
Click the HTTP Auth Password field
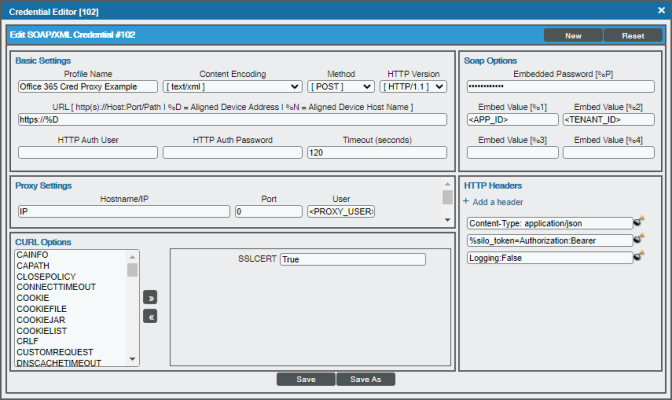[x=233, y=153]
